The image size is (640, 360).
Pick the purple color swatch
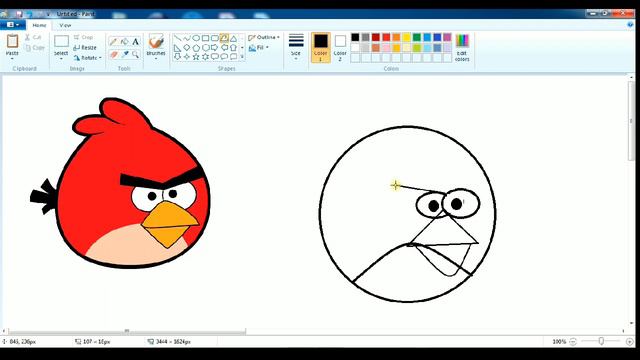coord(447,38)
